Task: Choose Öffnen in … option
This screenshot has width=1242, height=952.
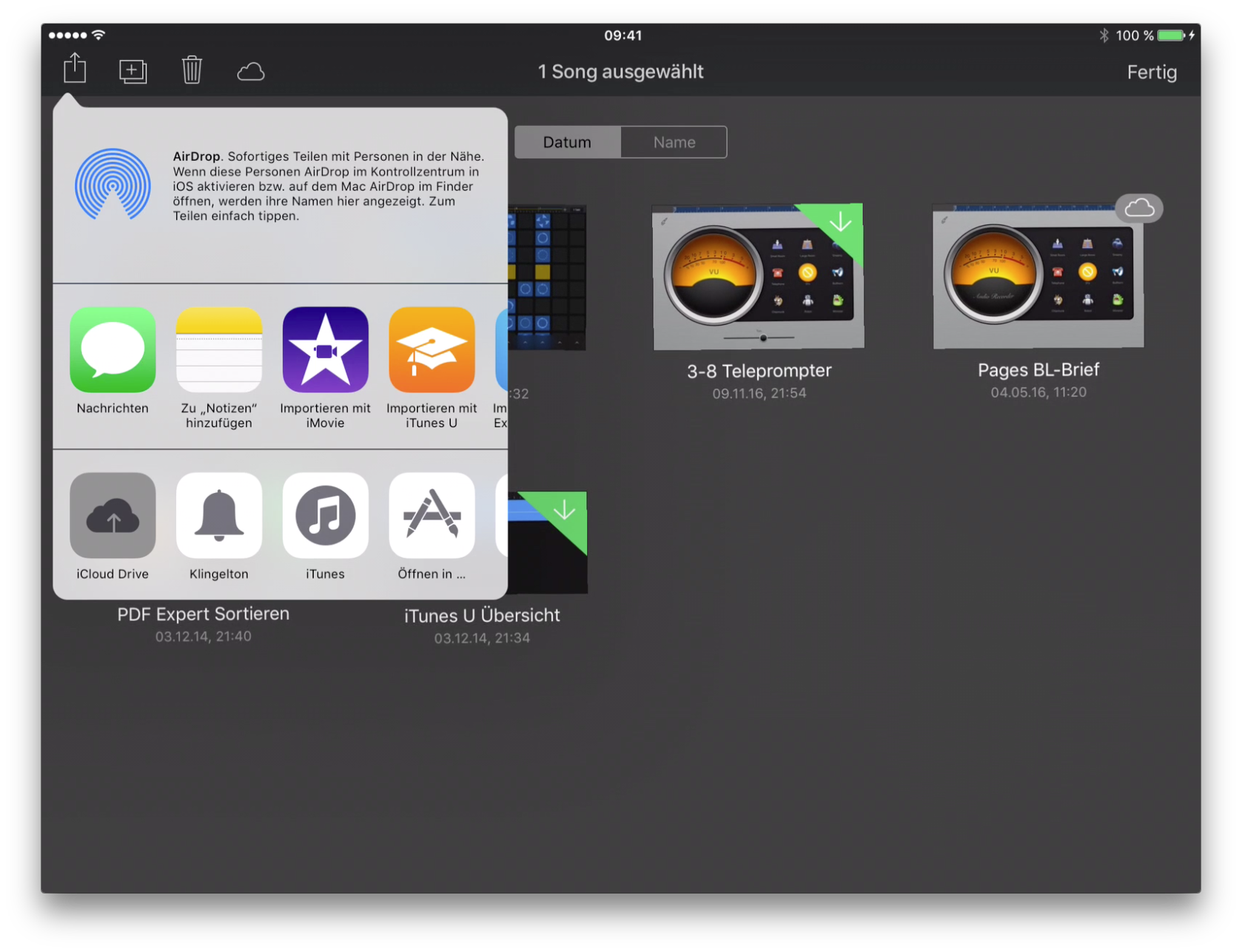Action: tap(432, 516)
